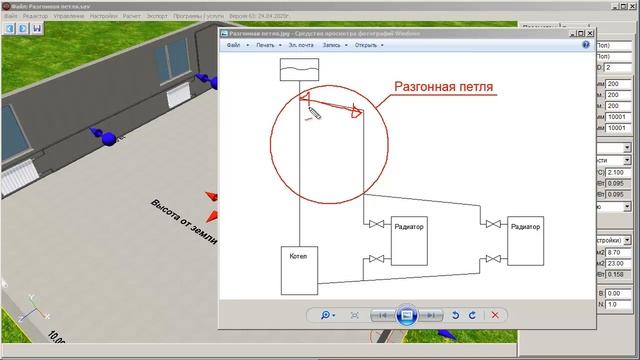Click the read-only field showing 0.158
Image resolution: width=640 pixels, height=360 pixels.
click(x=618, y=275)
